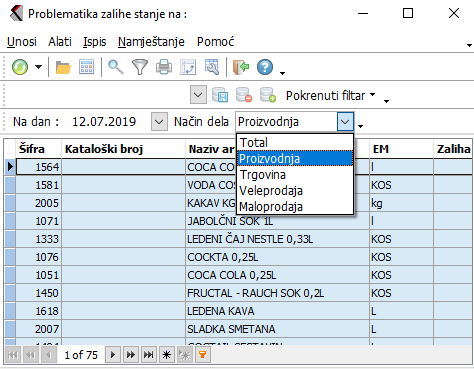
Task: Click the funnel filter icon
Action: [140, 67]
